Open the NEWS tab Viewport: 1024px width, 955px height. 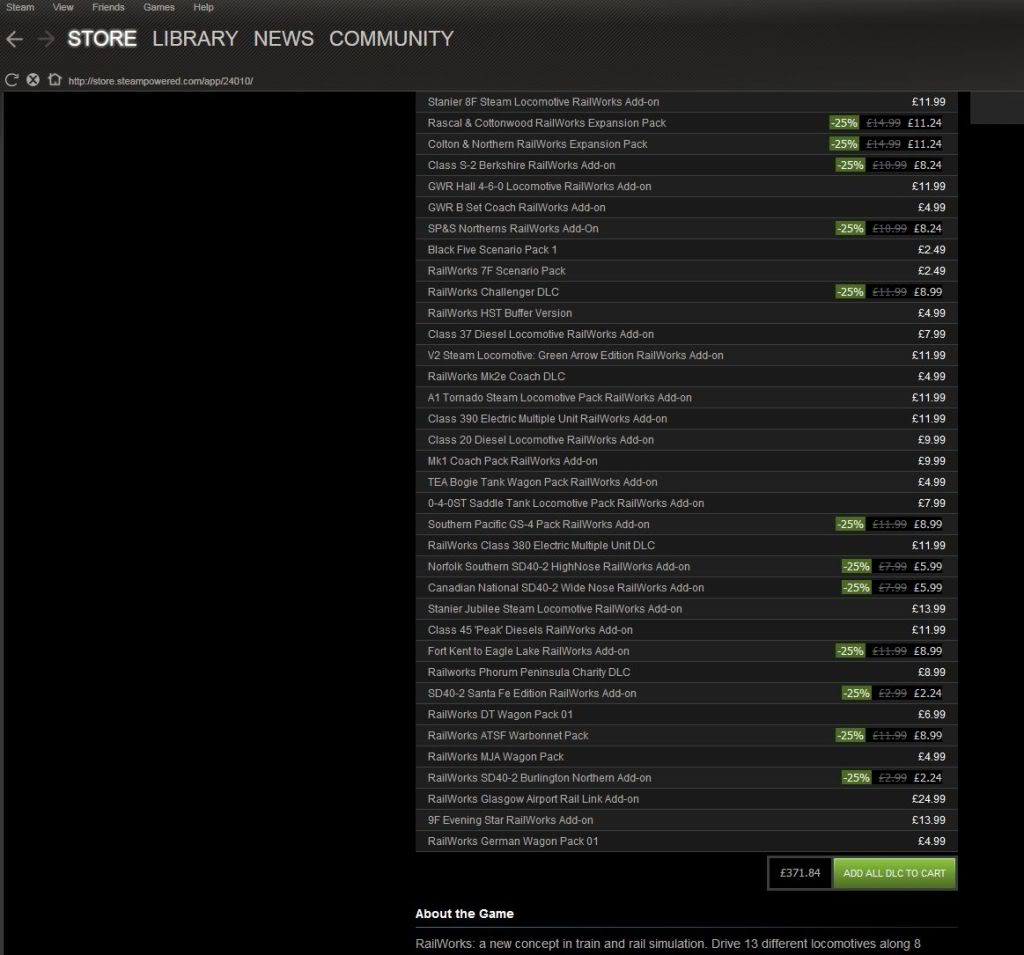tap(283, 39)
